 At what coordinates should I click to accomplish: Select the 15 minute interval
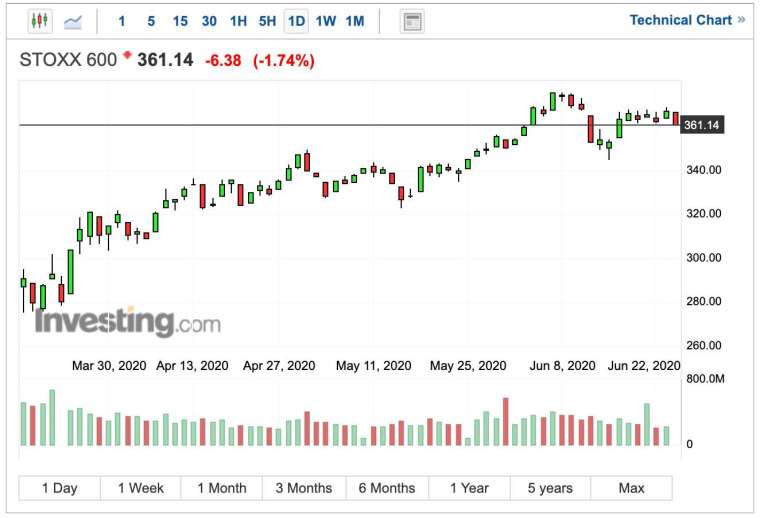pos(180,21)
